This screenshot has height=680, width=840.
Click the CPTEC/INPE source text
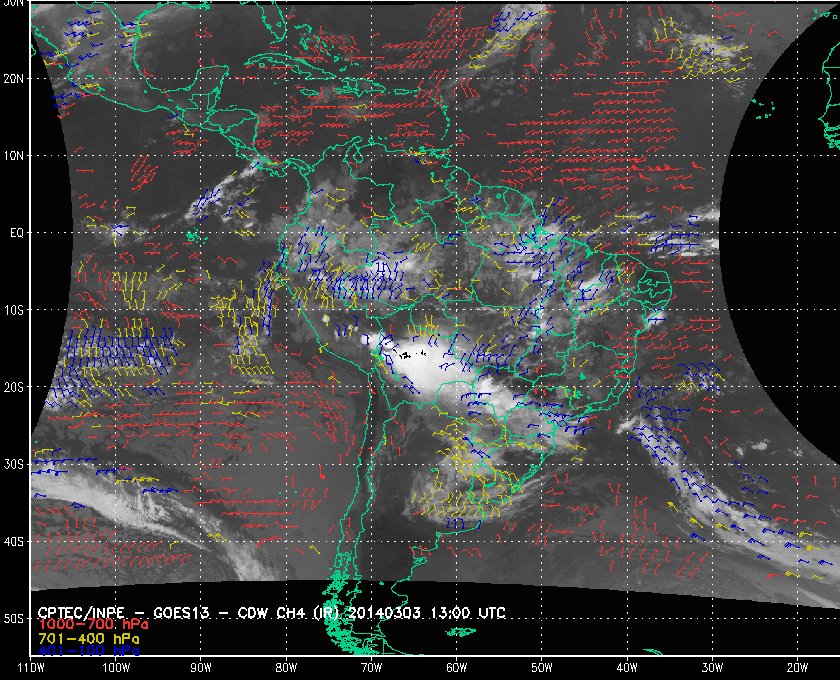(x=82, y=613)
